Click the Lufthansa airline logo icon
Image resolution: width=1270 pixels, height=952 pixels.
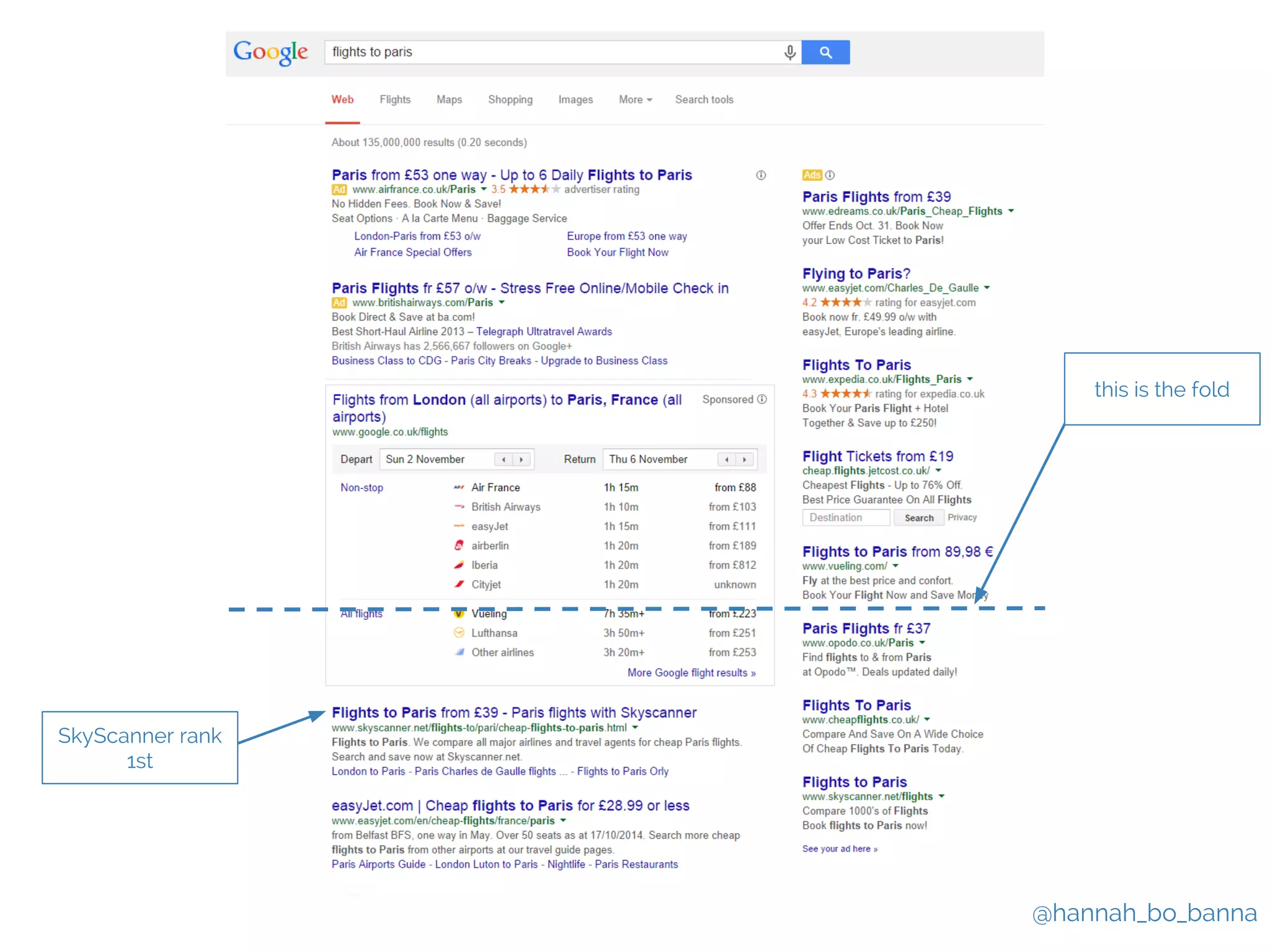coord(459,633)
